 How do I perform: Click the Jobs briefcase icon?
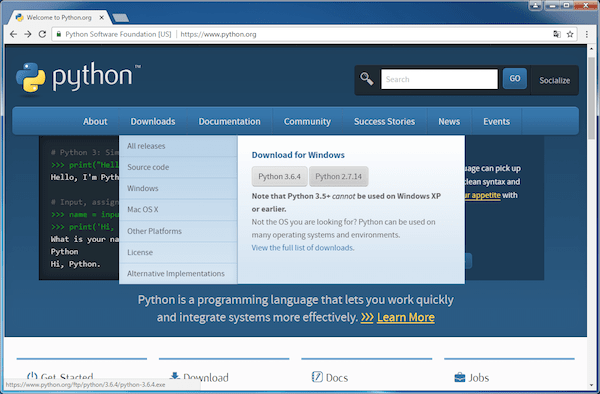(x=460, y=378)
